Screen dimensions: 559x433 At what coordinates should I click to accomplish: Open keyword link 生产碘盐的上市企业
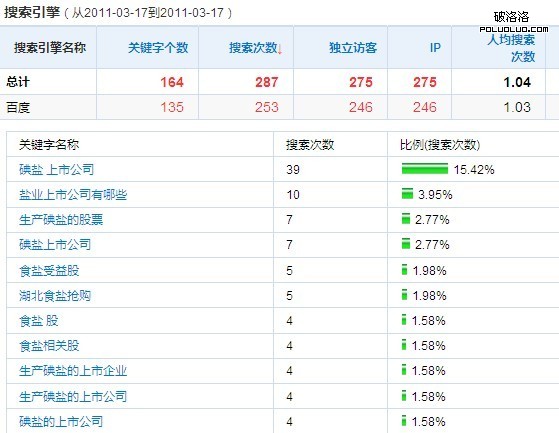pyautogui.click(x=73, y=371)
